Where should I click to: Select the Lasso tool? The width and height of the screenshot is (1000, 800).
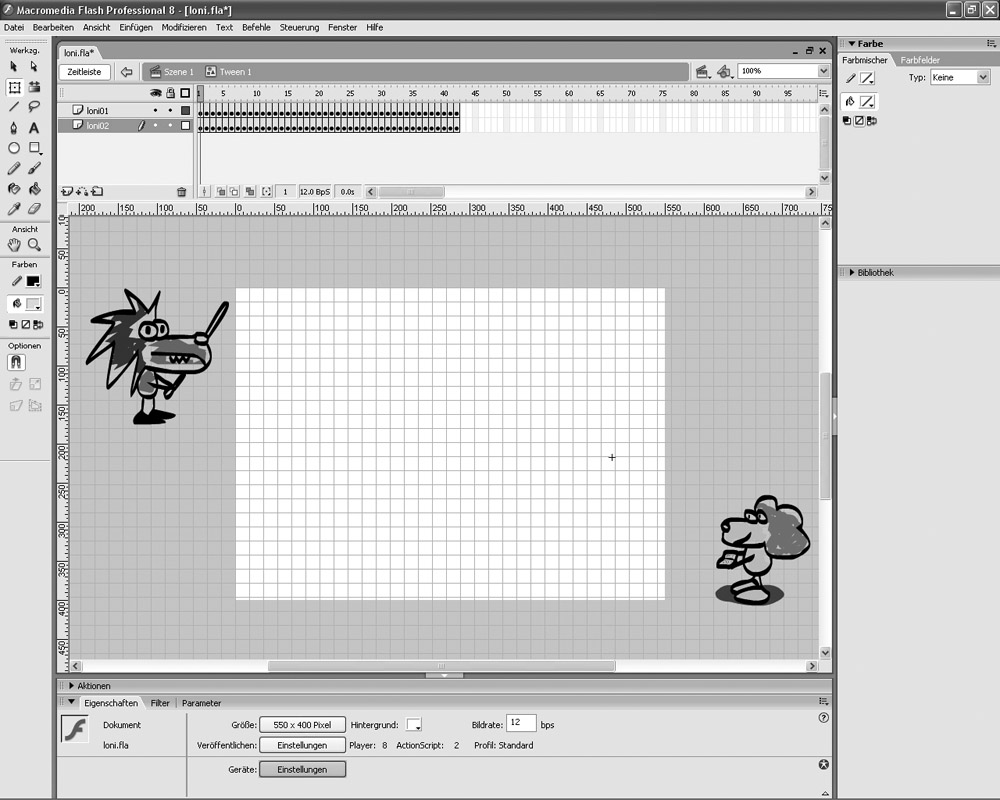[x=34, y=107]
